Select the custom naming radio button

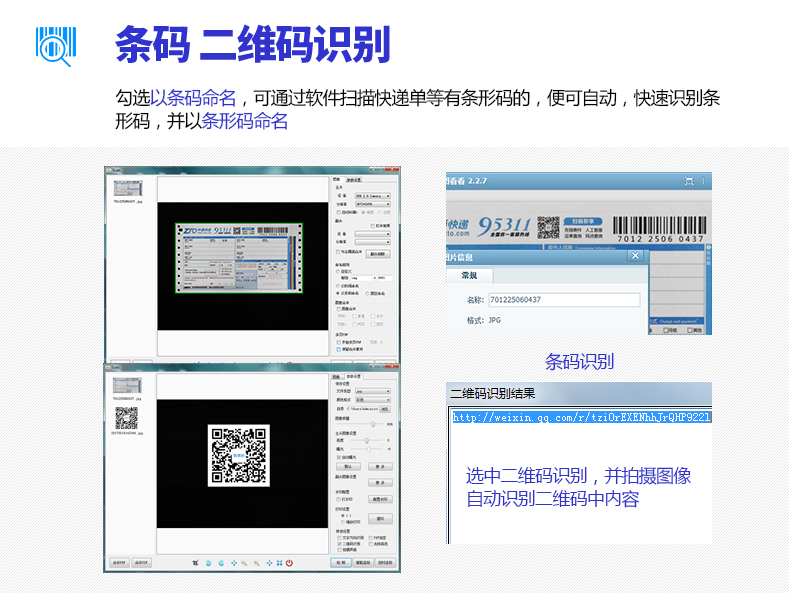click(338, 272)
